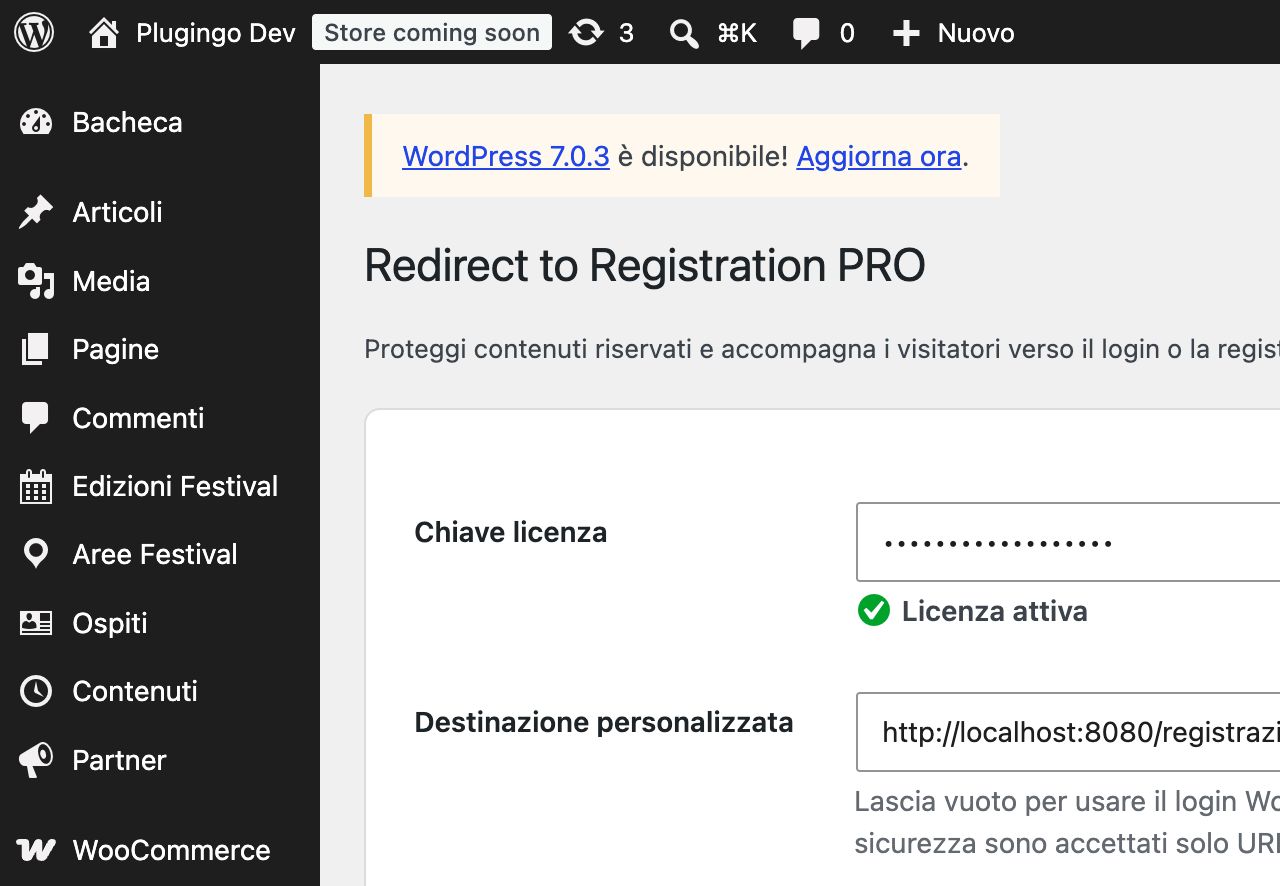This screenshot has height=886, width=1280.
Task: Click the updates circular arrows icon
Action: 586,33
